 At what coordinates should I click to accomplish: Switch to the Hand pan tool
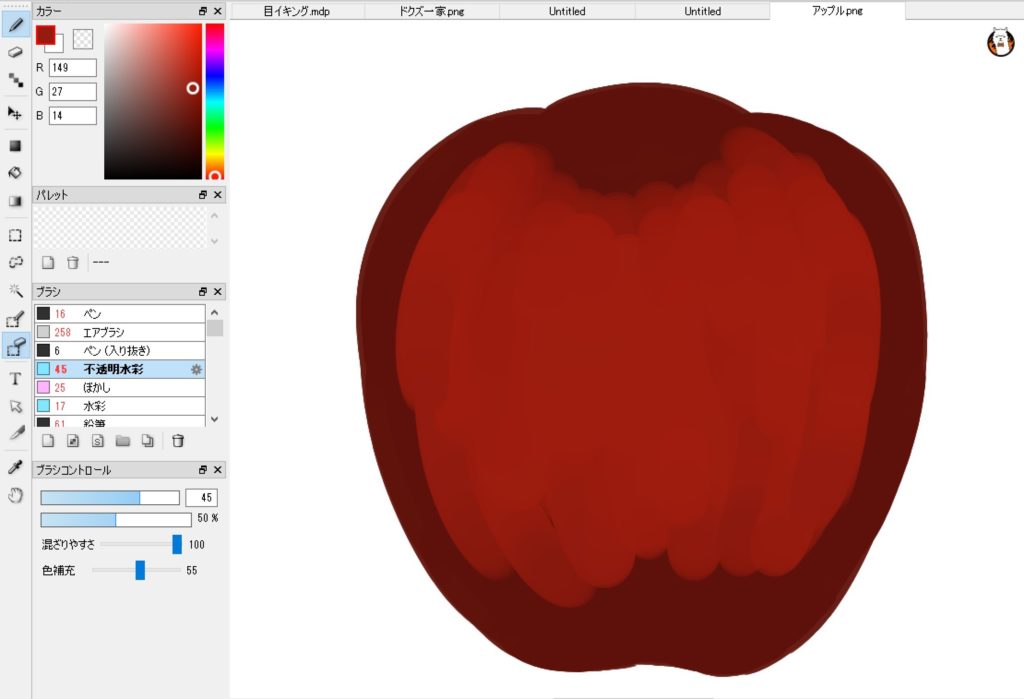[x=15, y=495]
